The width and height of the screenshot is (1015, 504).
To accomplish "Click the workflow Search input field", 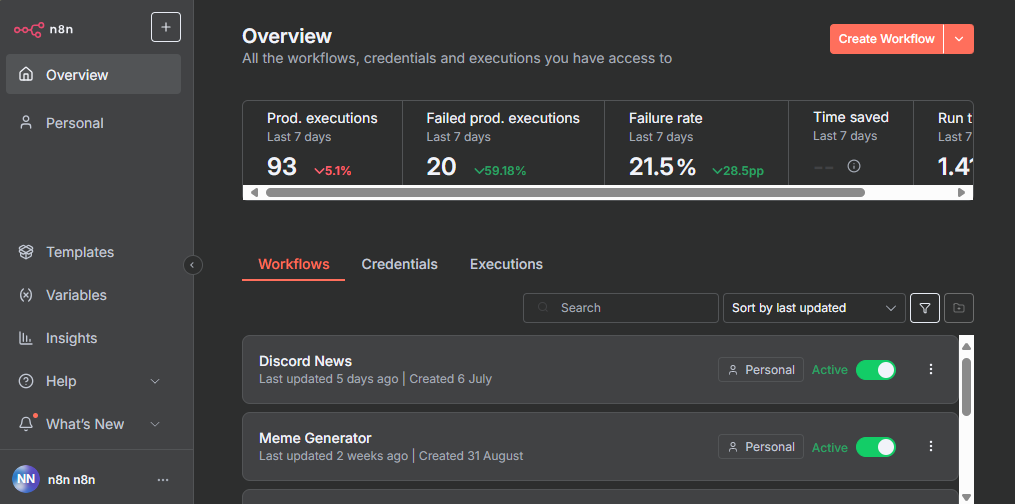I will (630, 308).
